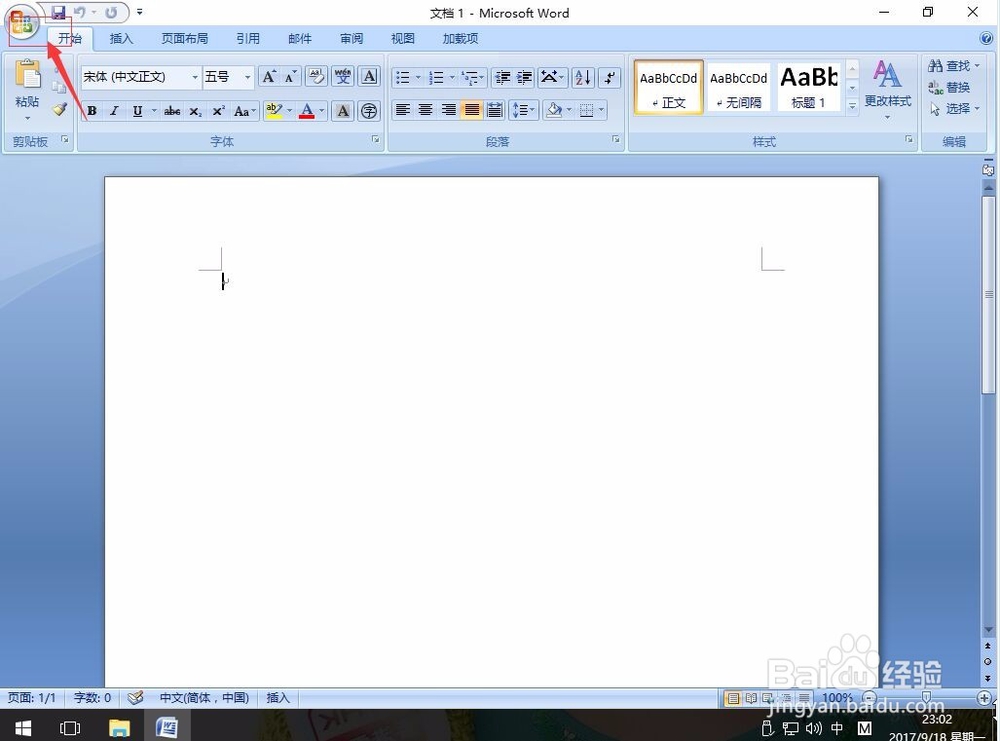Apply distributed alignment
Image resolution: width=1000 pixels, height=741 pixels.
pyautogui.click(x=494, y=110)
